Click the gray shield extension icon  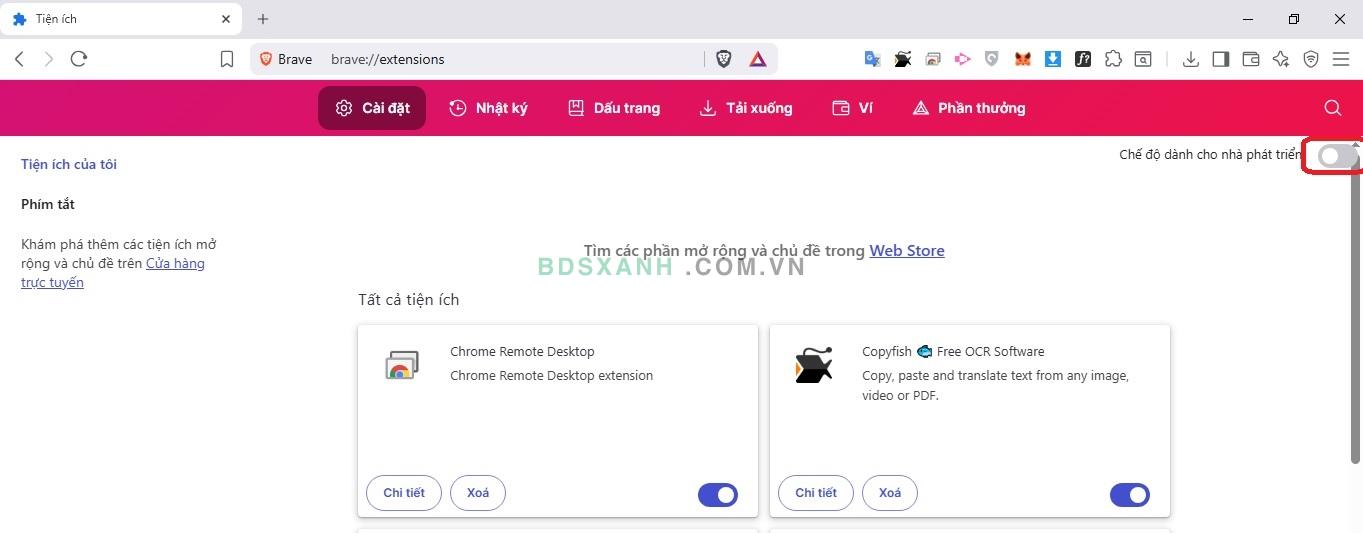pyautogui.click(x=992, y=59)
